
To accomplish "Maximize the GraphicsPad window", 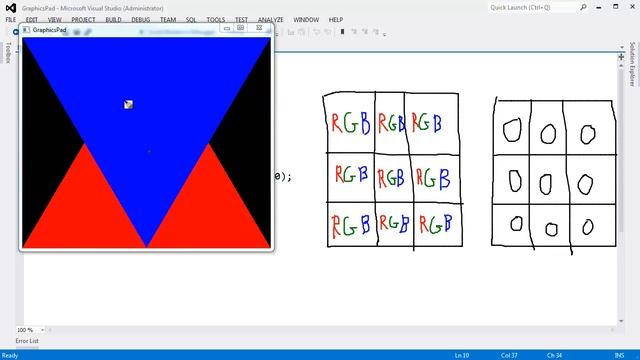I will 241,28.
